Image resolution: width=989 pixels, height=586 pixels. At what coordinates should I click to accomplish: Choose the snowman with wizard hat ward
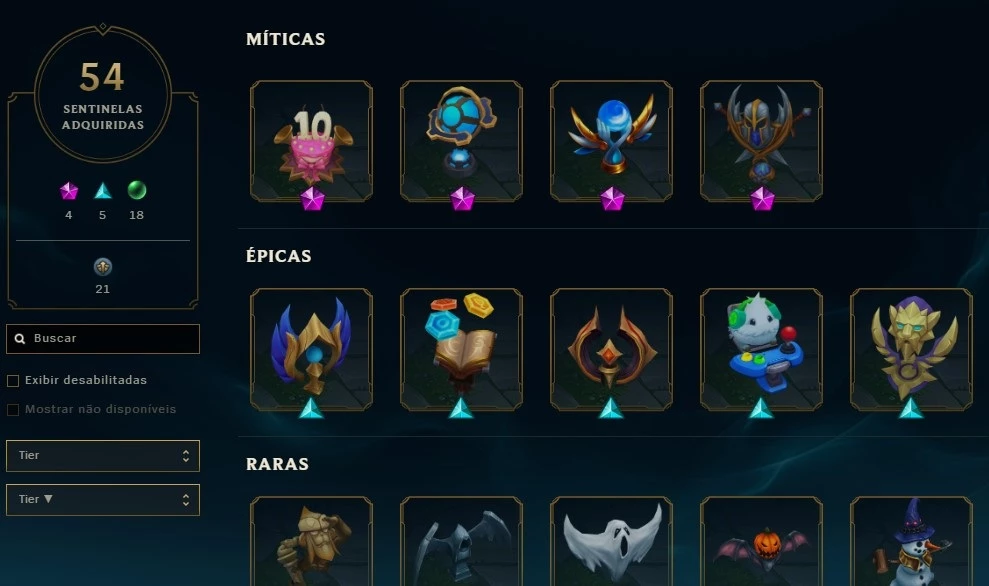911,541
